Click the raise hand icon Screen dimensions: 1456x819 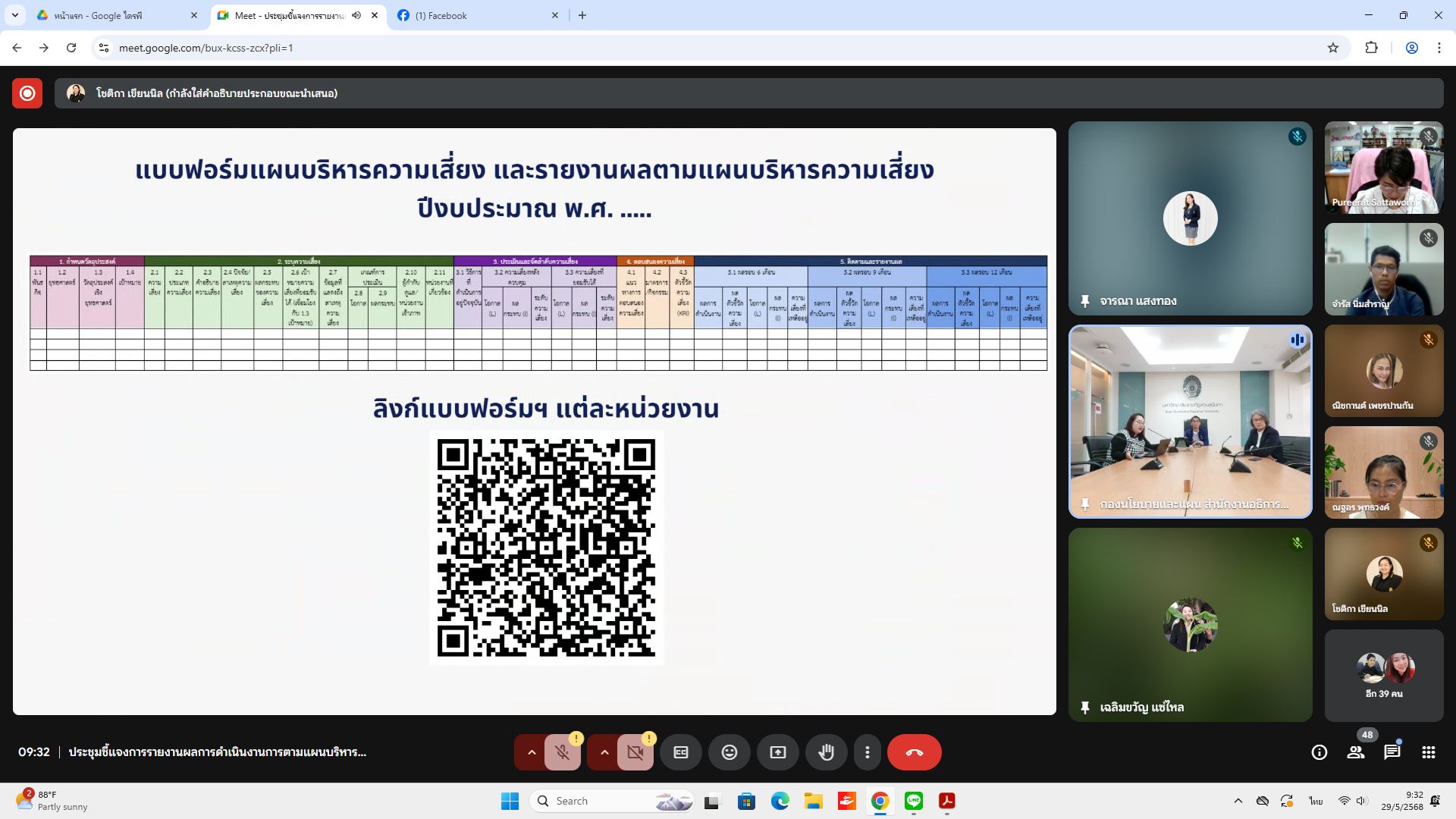pos(826,752)
